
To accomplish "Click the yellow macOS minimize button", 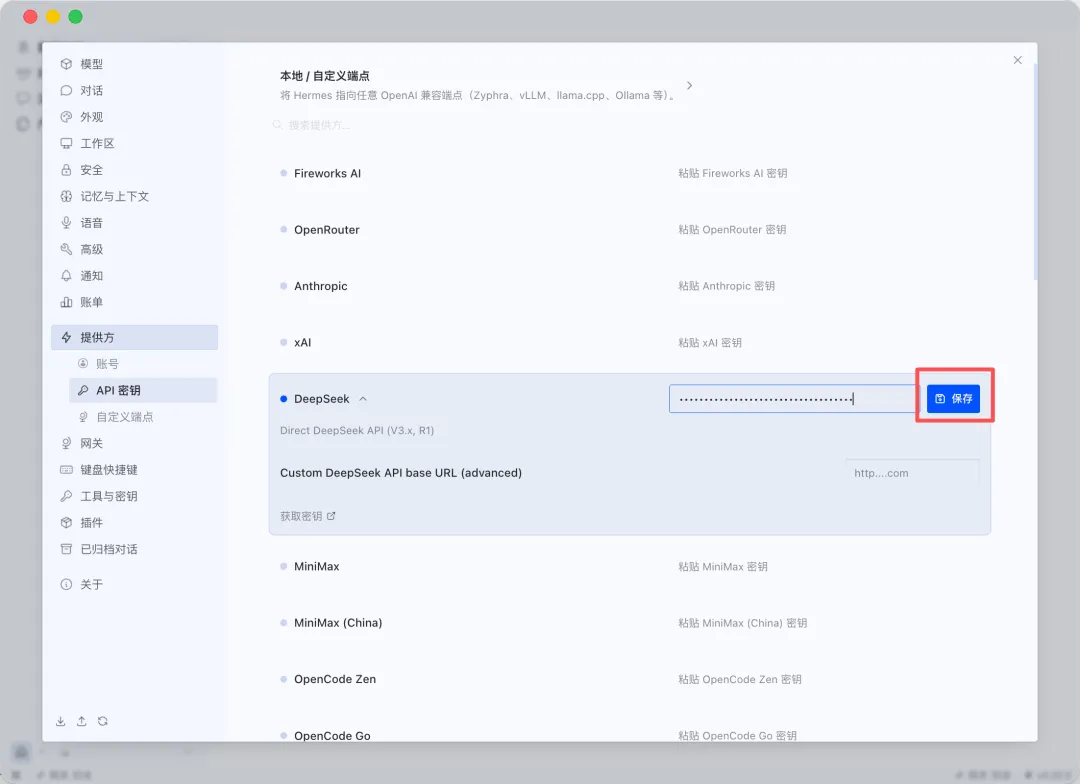I will (53, 17).
